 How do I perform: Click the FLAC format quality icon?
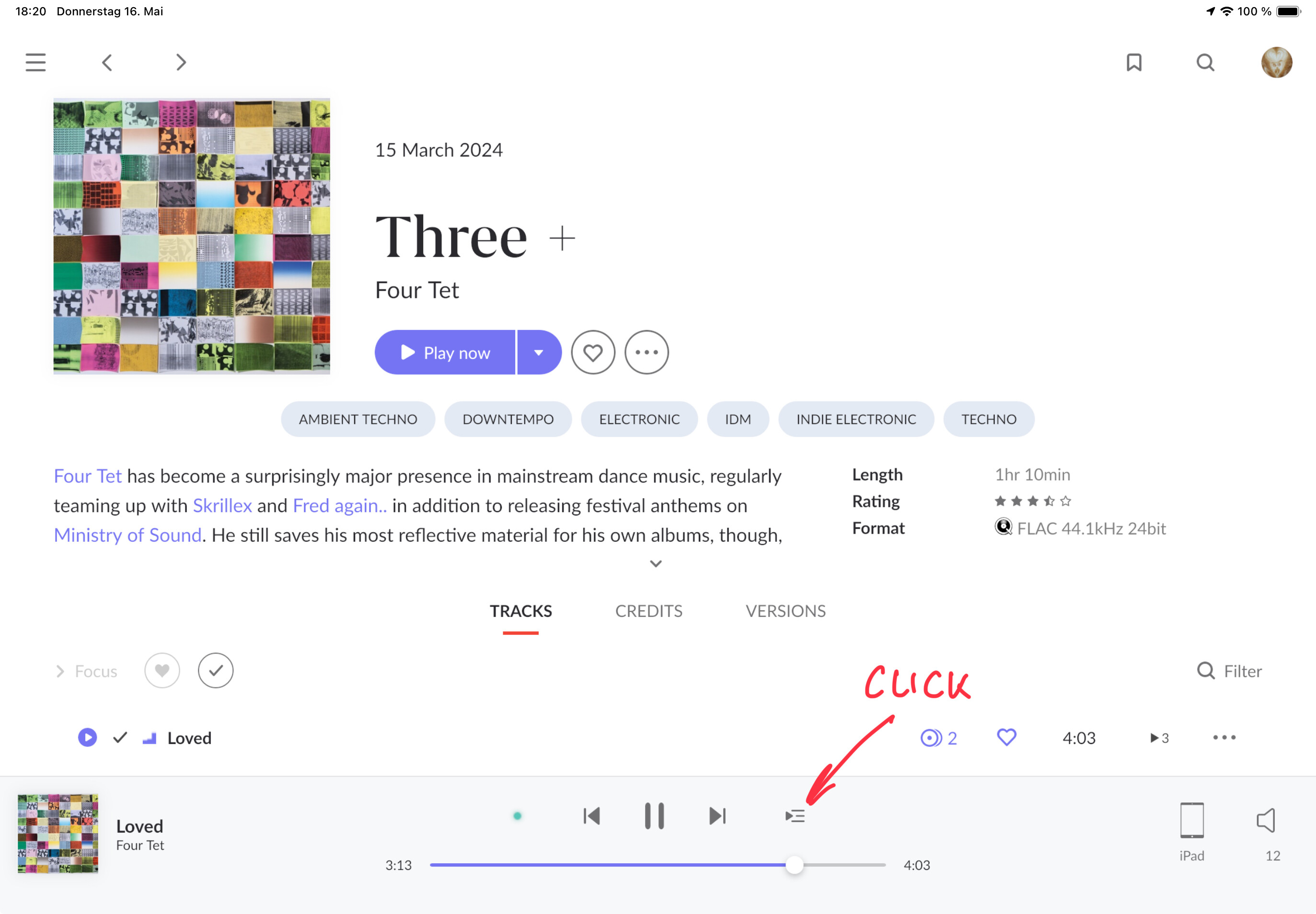(x=1003, y=527)
